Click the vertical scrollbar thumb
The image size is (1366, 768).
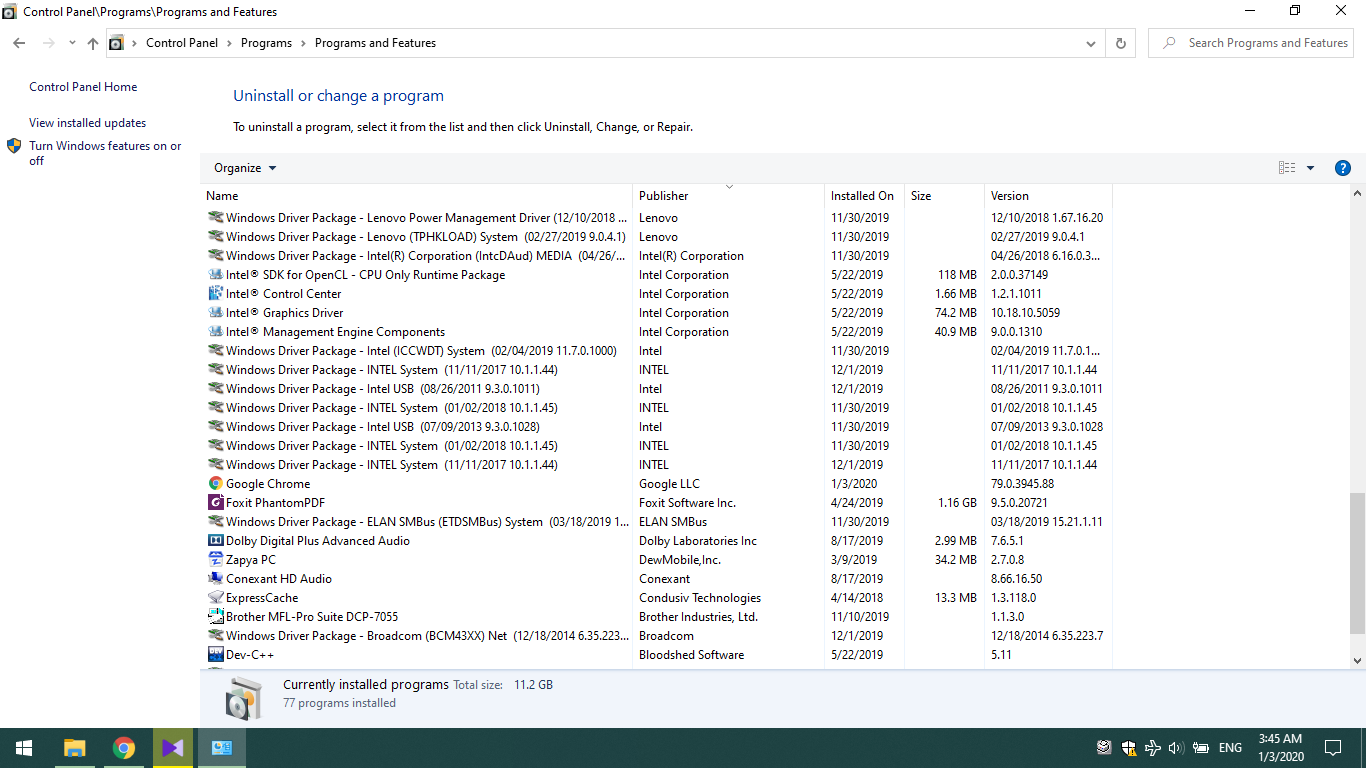[x=1357, y=563]
